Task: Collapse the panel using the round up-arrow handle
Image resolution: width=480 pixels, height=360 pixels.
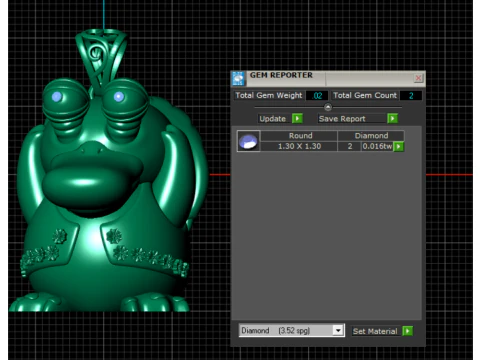Action: pos(328,107)
